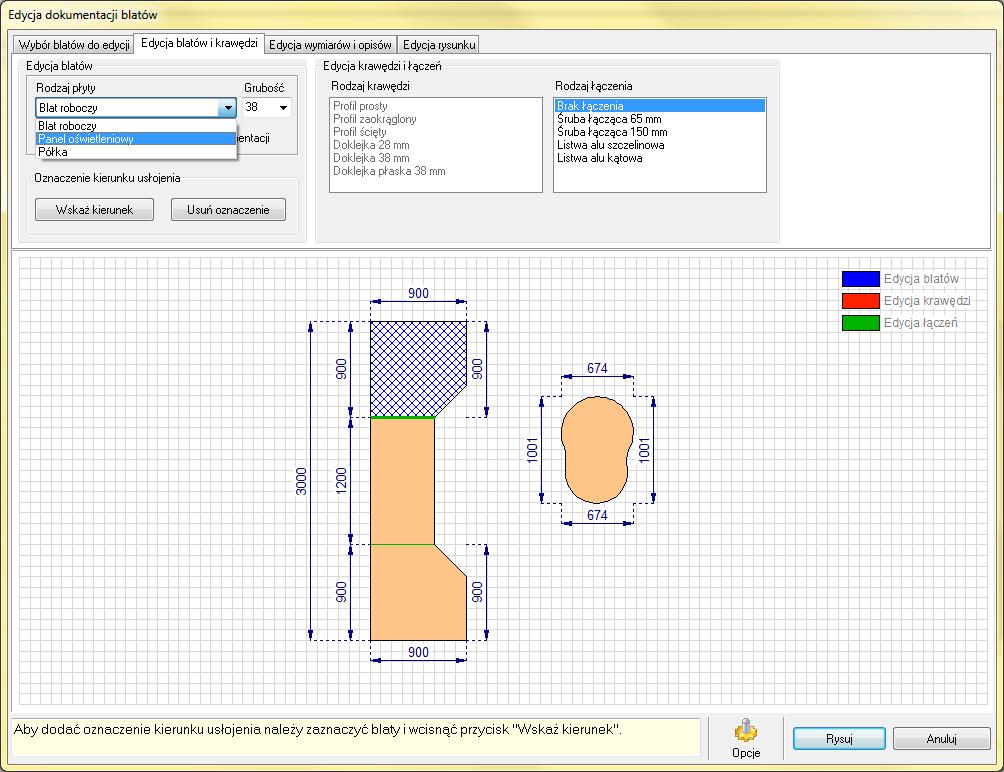Select the middle 1200 countertop segment
This screenshot has height=772, width=1004.
click(402, 481)
